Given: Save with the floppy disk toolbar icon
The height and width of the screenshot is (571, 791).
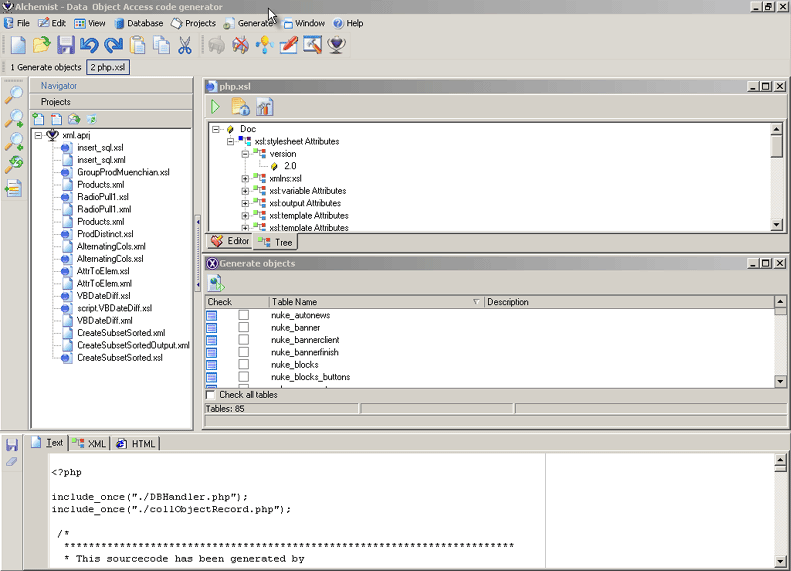Looking at the screenshot, I should [x=66, y=45].
